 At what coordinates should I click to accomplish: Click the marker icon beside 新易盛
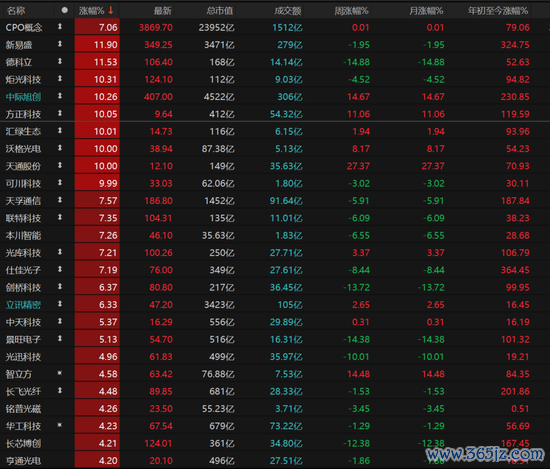60,44
